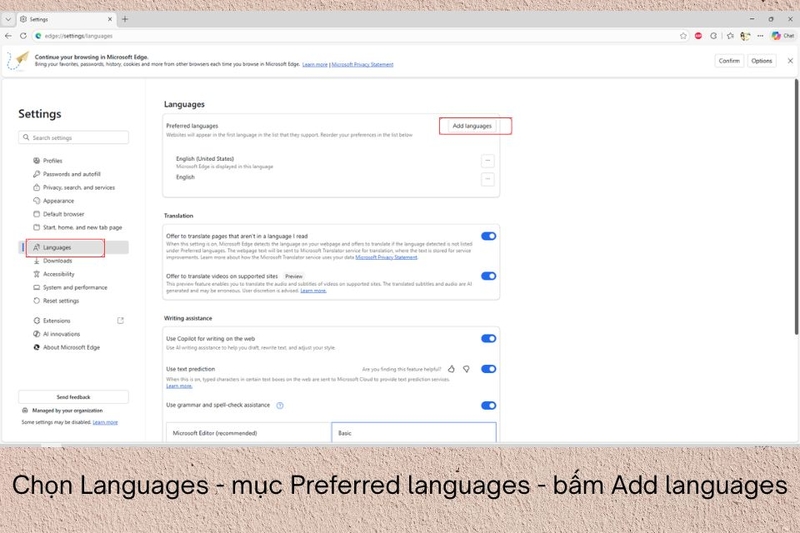
Task: Toggle Offer to translate pages switch
Action: pos(488,236)
